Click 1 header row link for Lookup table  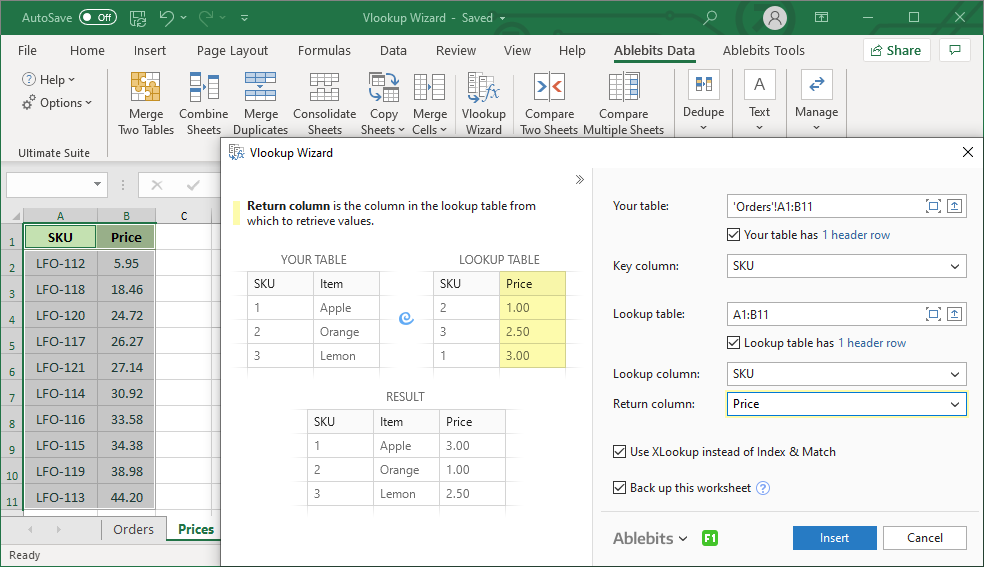point(872,342)
